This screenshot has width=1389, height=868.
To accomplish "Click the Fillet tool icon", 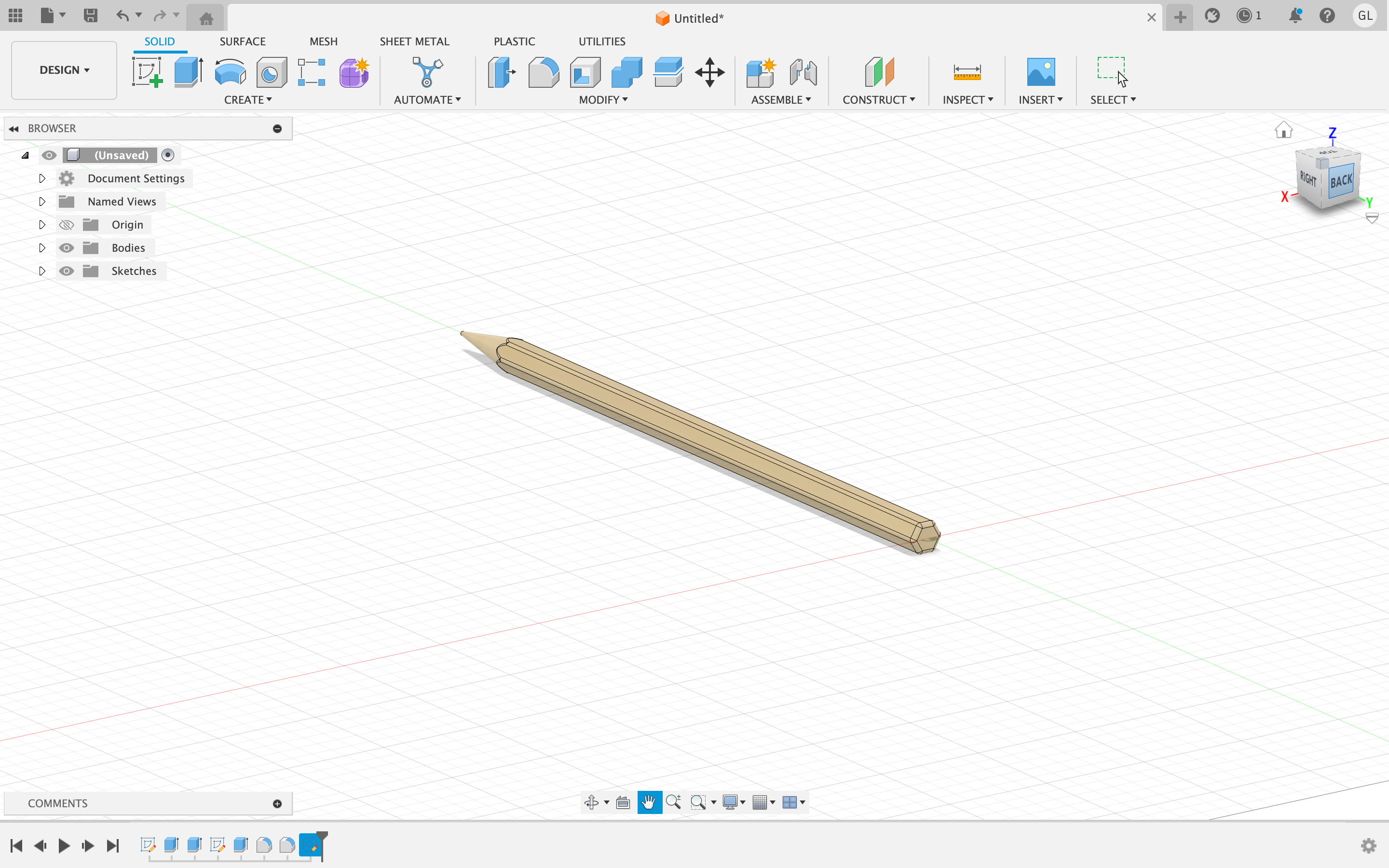I will click(x=543, y=72).
